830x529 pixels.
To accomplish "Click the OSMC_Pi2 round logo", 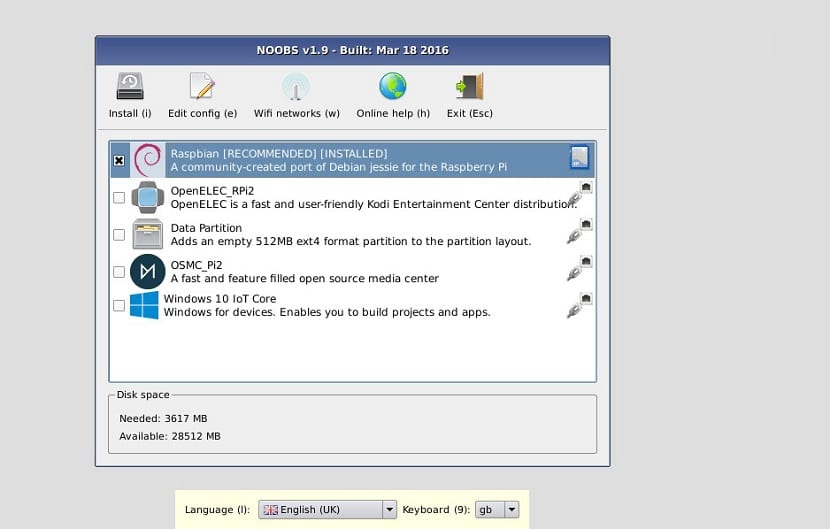I will point(148,271).
